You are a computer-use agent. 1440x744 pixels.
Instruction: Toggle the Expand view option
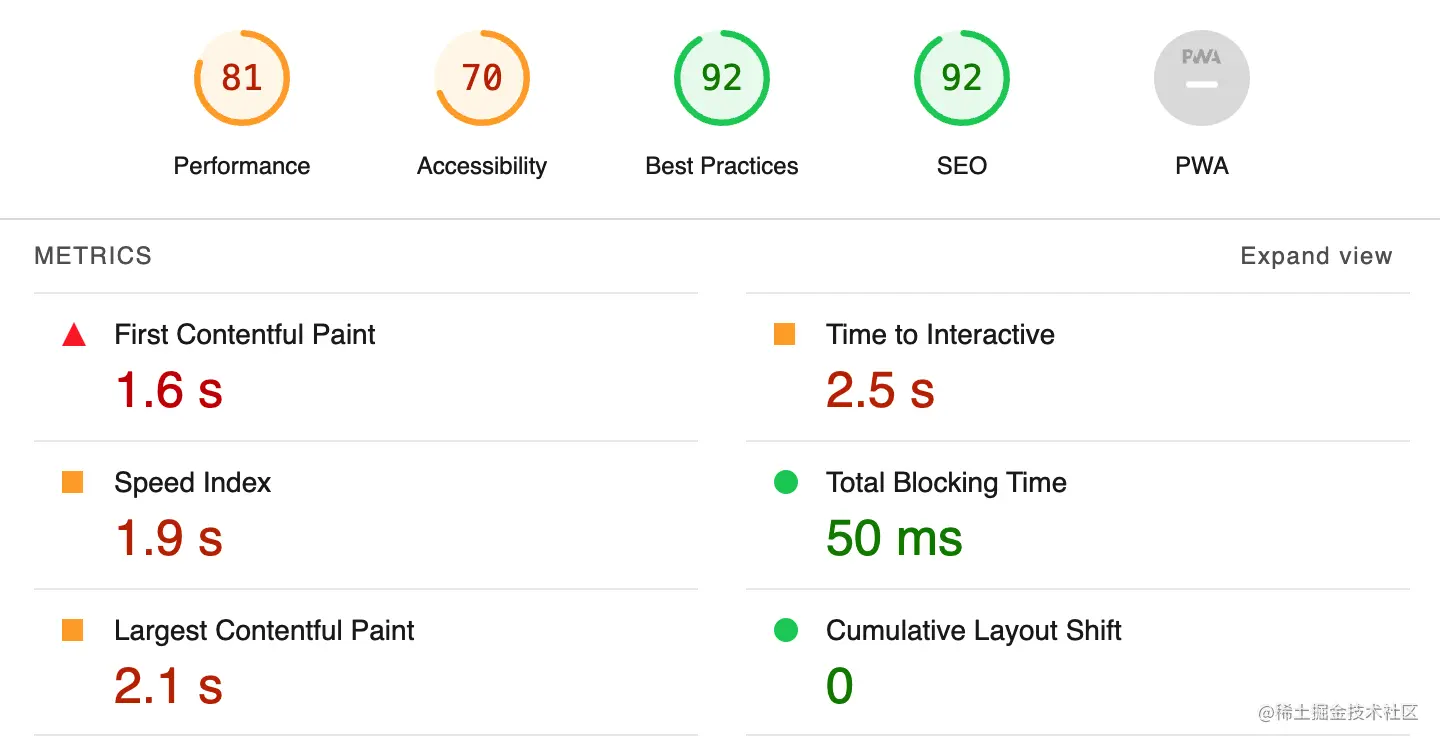coord(1315,257)
